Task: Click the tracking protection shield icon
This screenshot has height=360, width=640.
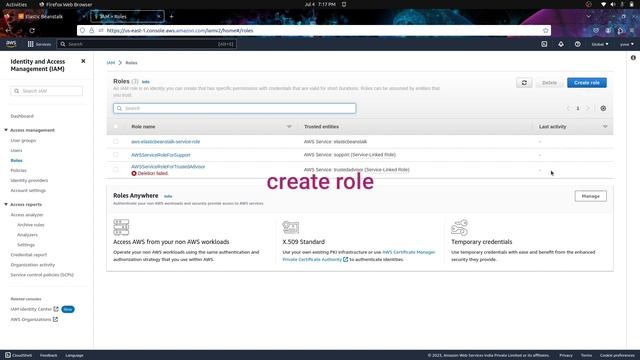Action: coord(82,31)
